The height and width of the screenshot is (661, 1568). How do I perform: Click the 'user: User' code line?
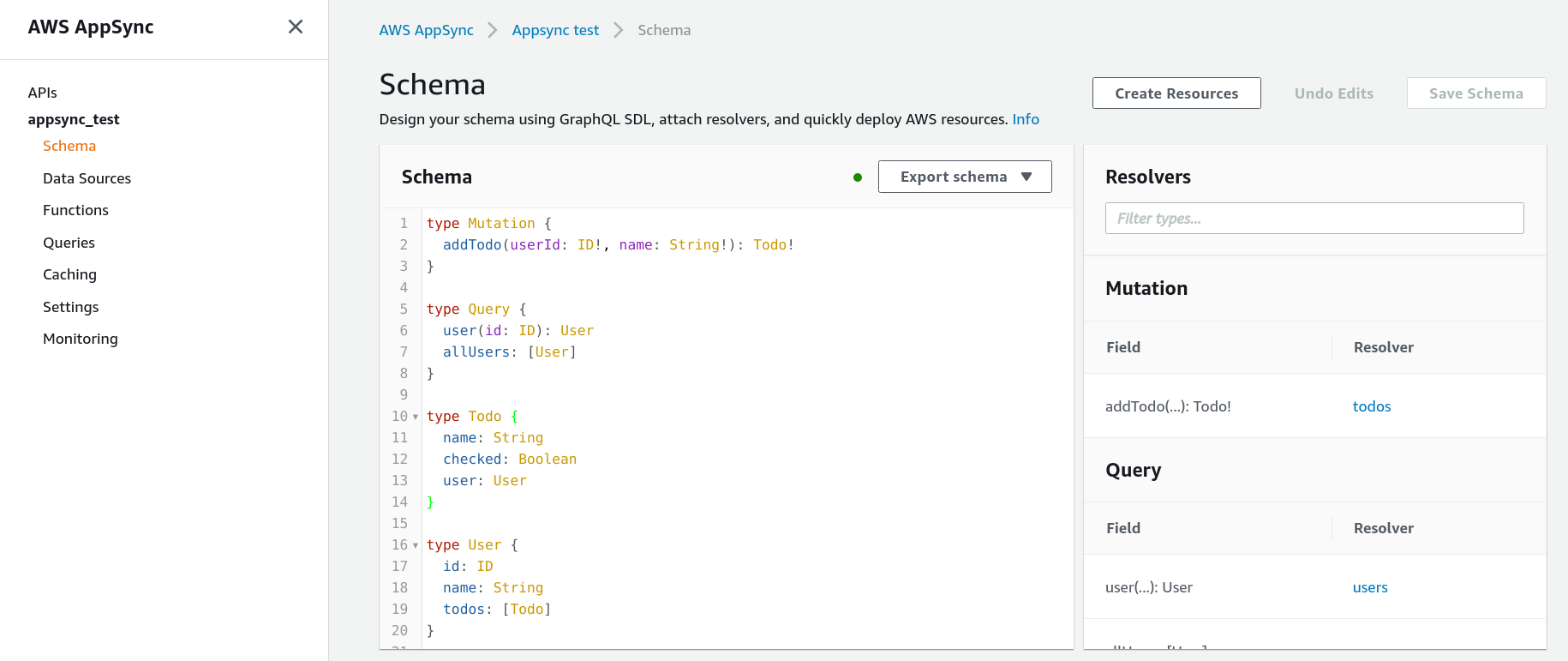[x=485, y=481]
